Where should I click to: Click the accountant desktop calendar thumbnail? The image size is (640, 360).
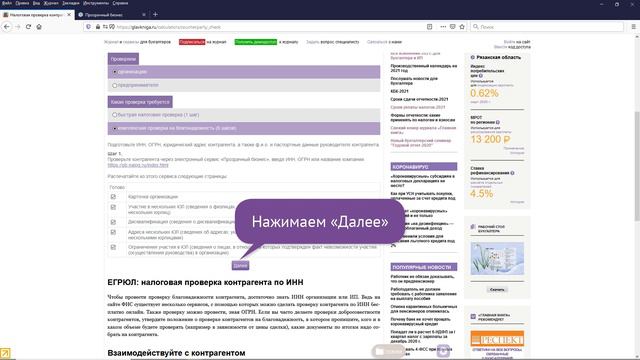click(497, 258)
